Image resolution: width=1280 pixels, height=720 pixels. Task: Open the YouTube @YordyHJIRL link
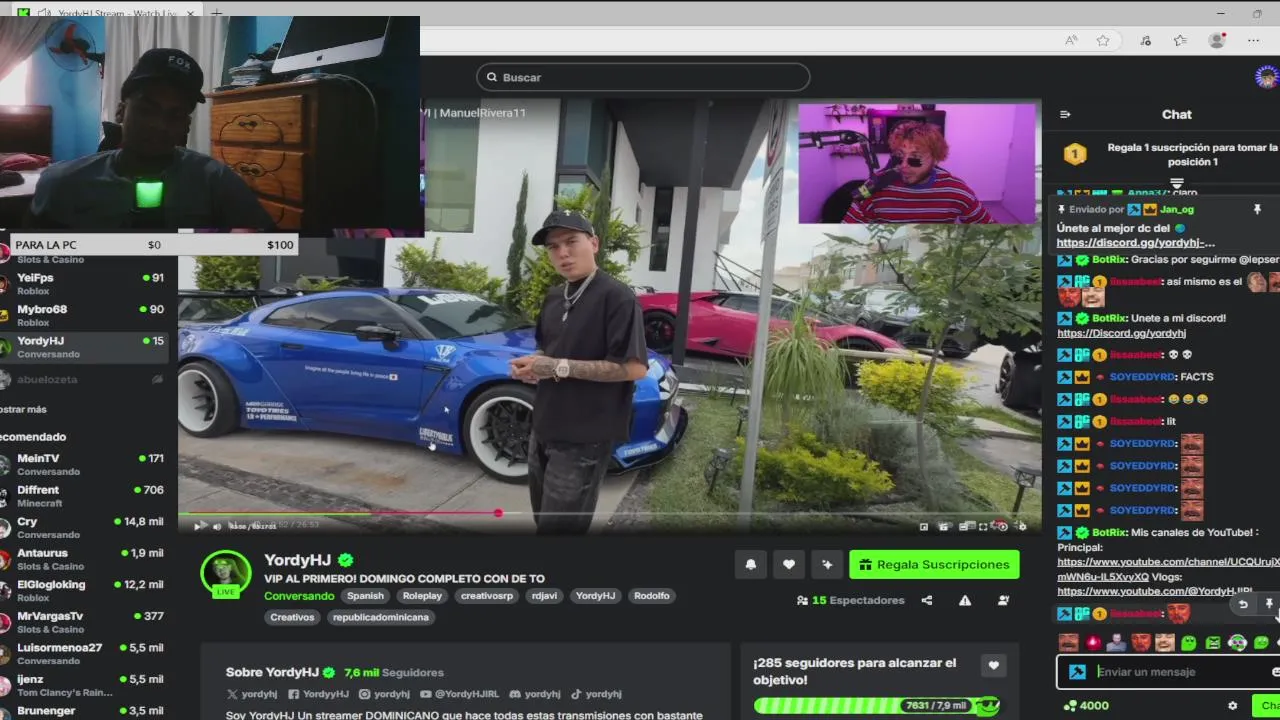(x=460, y=694)
